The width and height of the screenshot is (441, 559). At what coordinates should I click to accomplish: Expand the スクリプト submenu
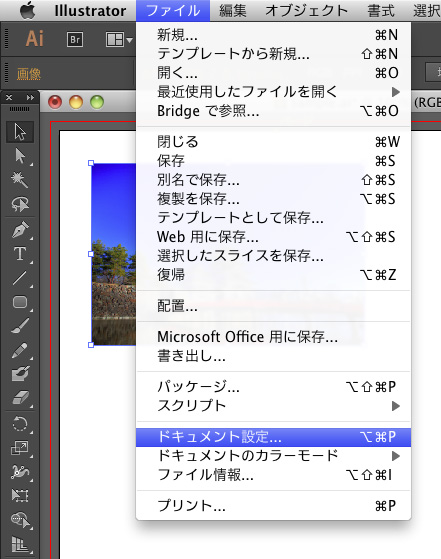pos(273,406)
